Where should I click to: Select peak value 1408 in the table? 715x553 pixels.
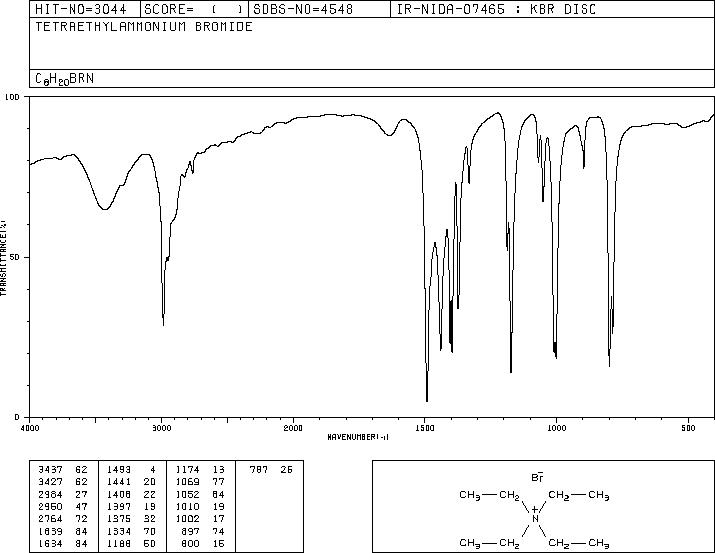119,494
